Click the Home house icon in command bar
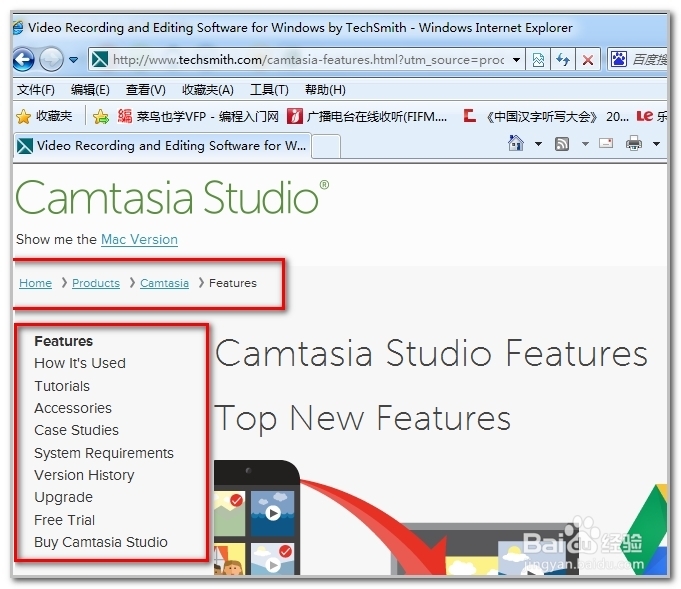 [x=516, y=143]
